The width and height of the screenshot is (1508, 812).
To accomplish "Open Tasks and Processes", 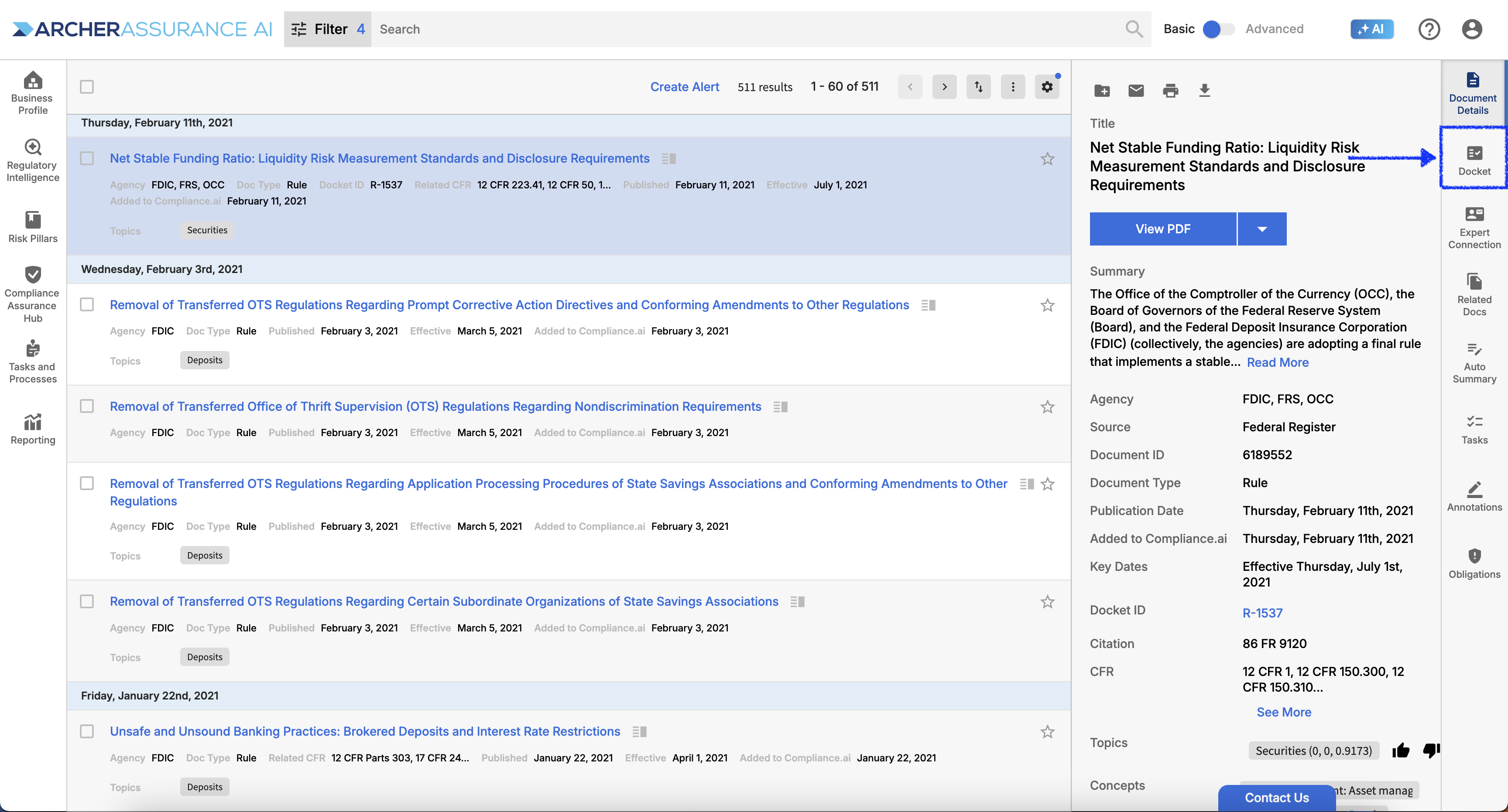I will click(x=33, y=361).
